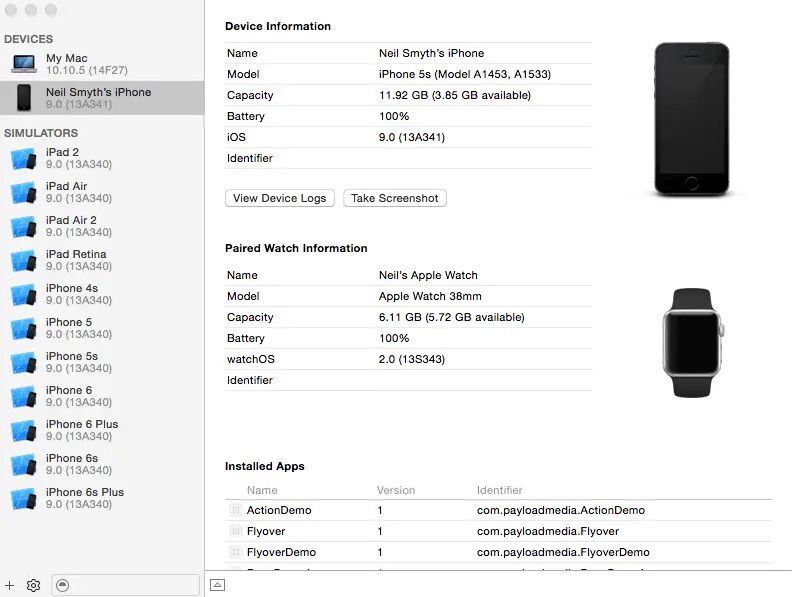The image size is (792, 597).
Task: Select the iPhone 4s simulator
Action: (78, 295)
